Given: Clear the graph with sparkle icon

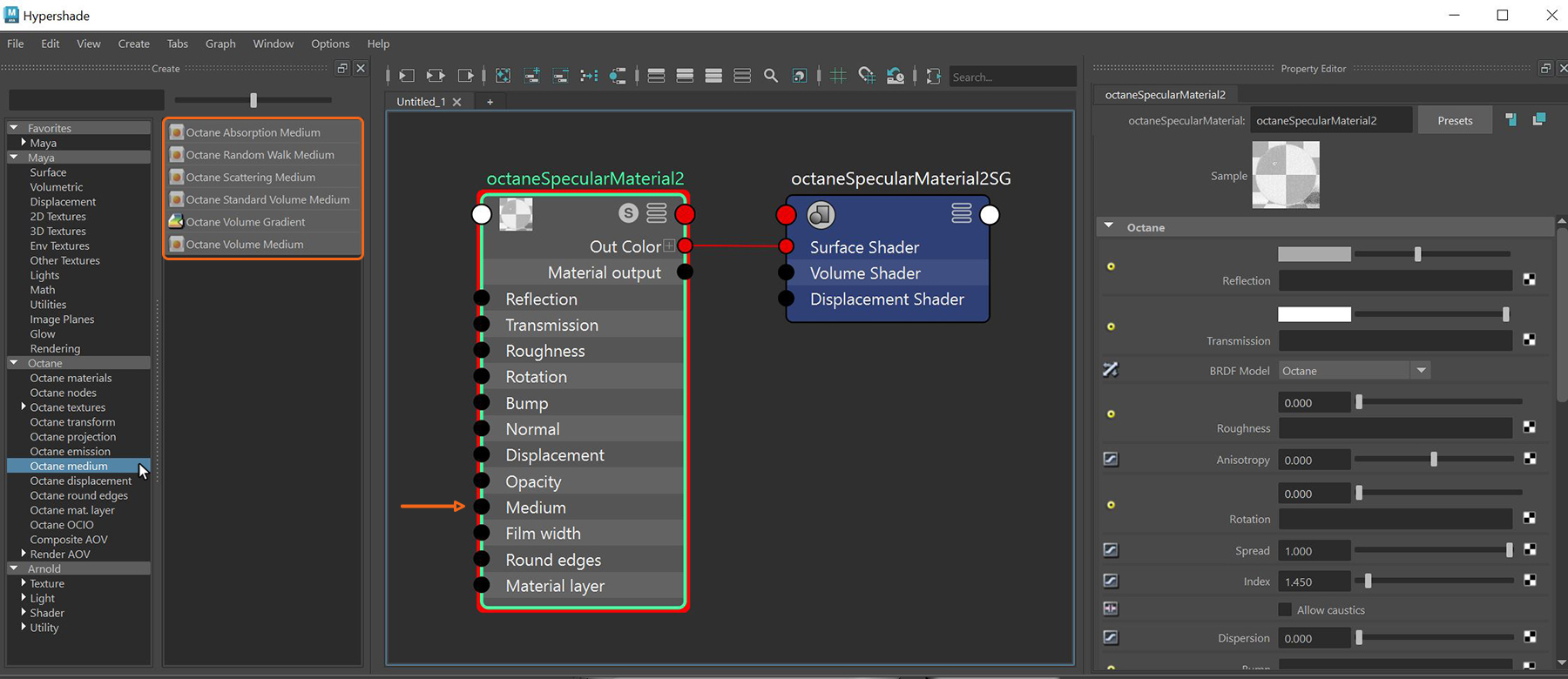Looking at the screenshot, I should click(503, 77).
